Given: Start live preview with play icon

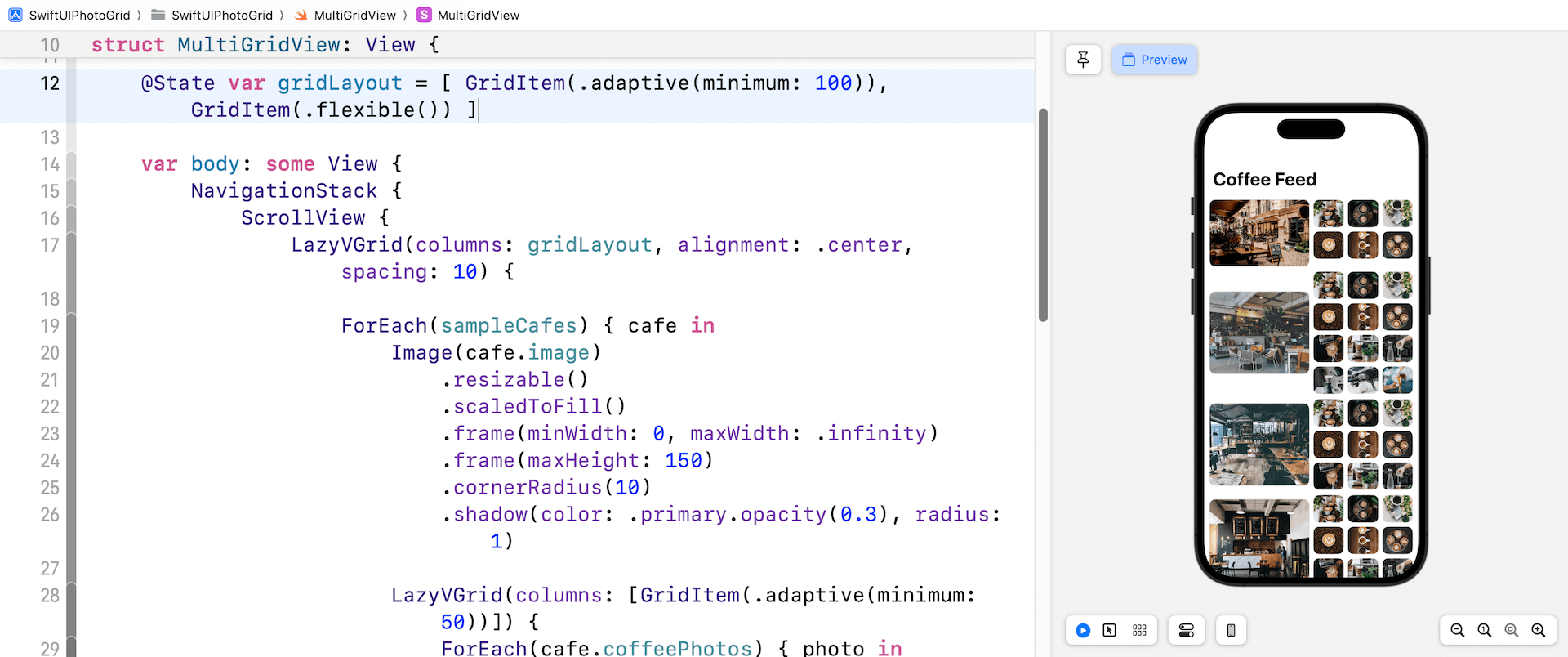Looking at the screenshot, I should 1083,630.
